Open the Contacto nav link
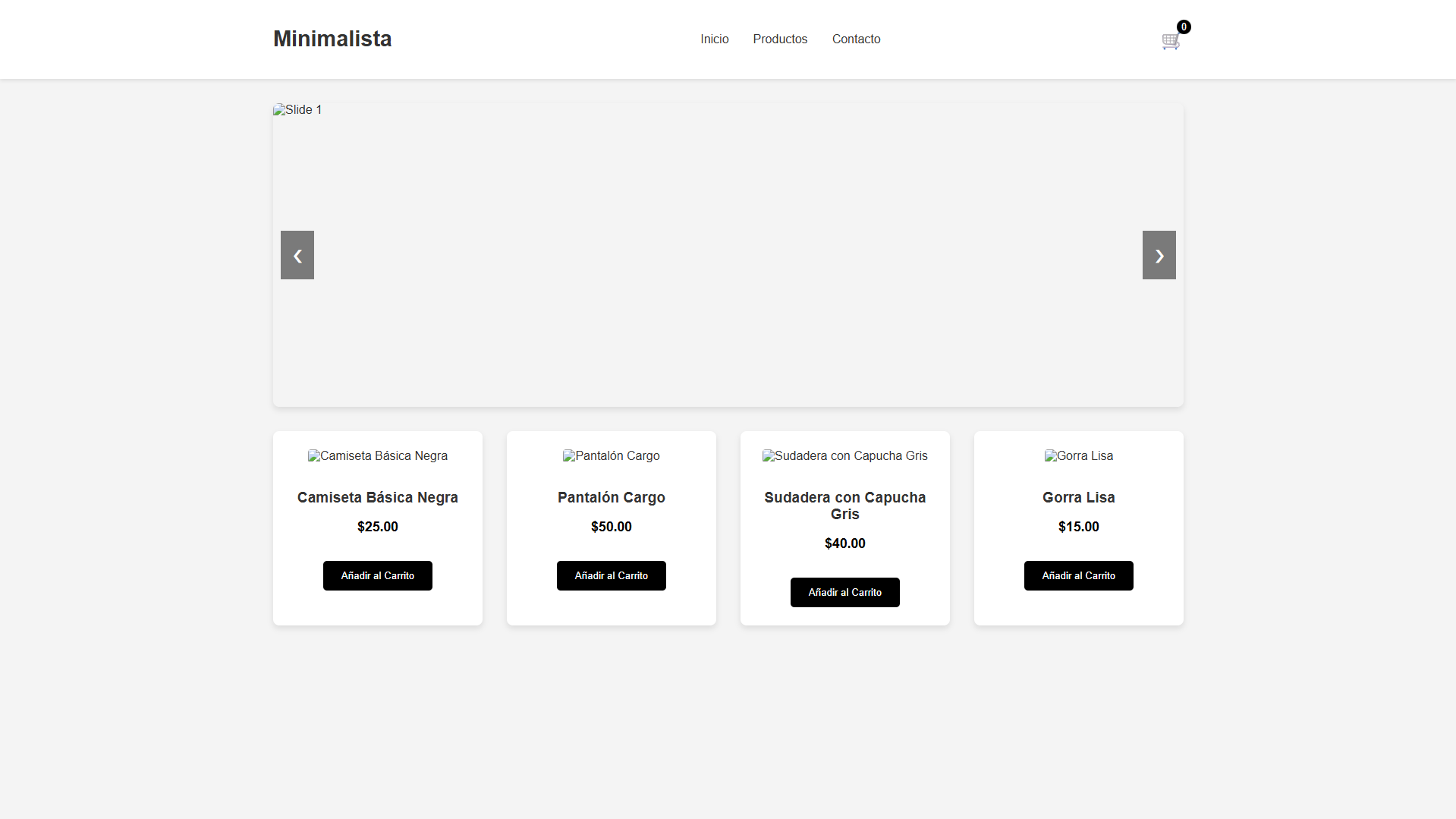1456x819 pixels. coord(856,39)
